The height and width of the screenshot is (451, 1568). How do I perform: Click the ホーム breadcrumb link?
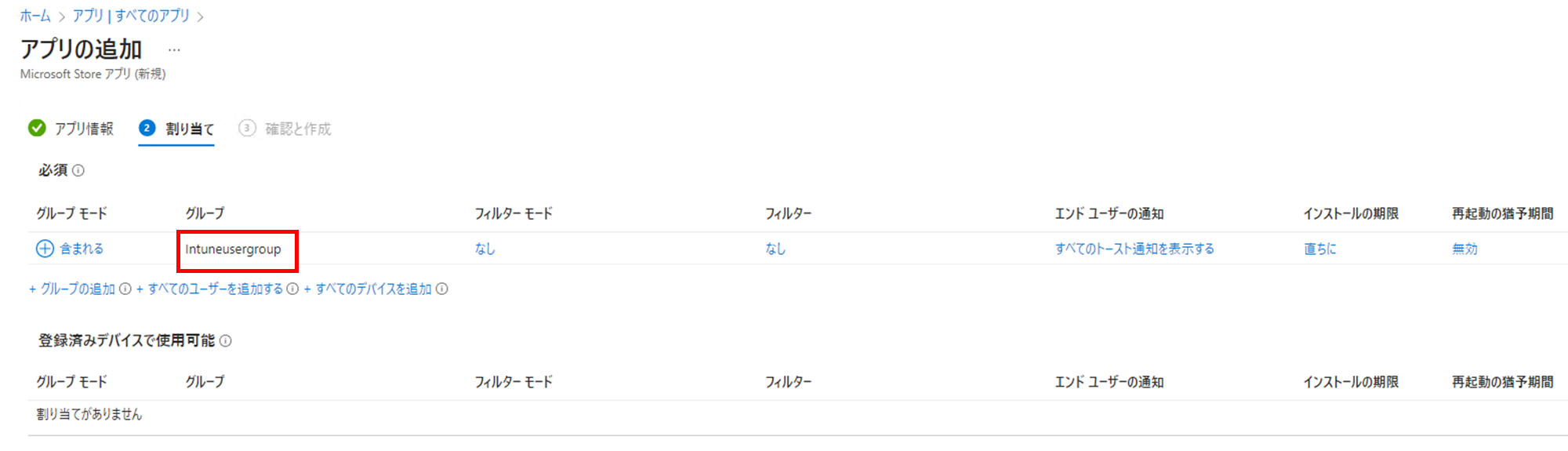tap(35, 16)
